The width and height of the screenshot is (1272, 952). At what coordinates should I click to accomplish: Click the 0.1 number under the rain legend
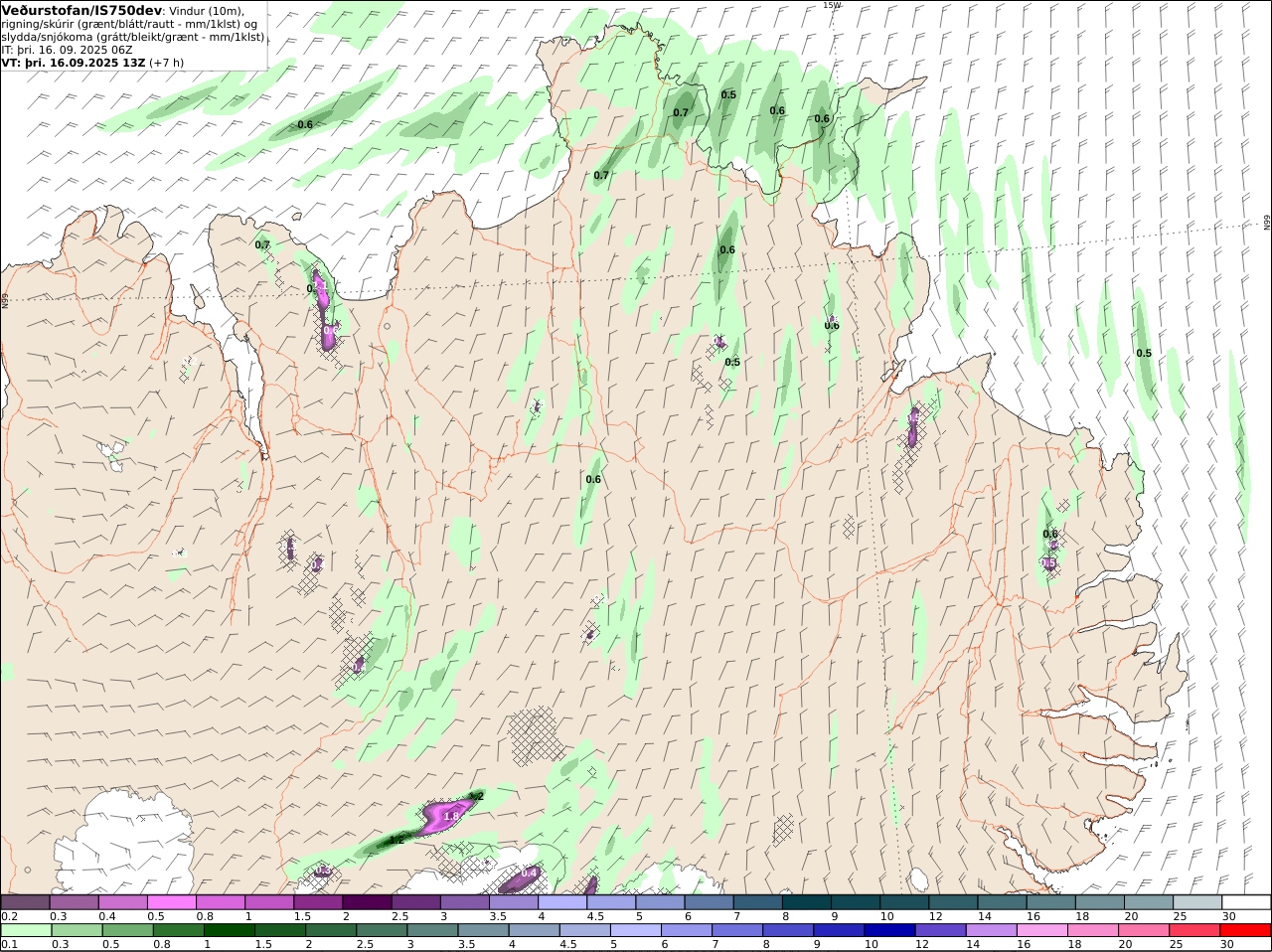point(9,944)
